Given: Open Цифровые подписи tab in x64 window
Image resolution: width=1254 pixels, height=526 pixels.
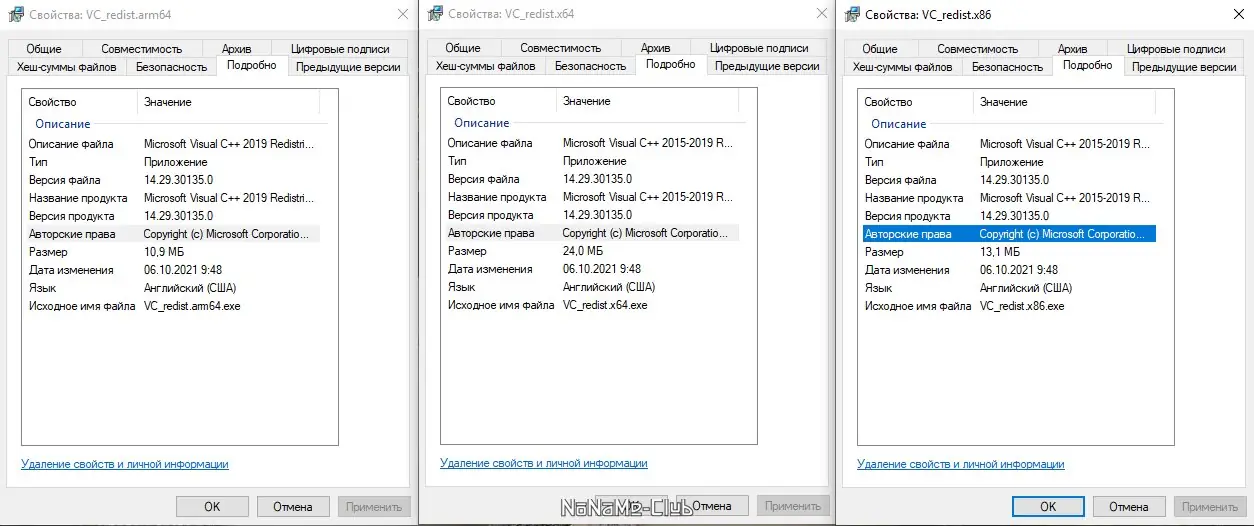Looking at the screenshot, I should click(x=758, y=47).
